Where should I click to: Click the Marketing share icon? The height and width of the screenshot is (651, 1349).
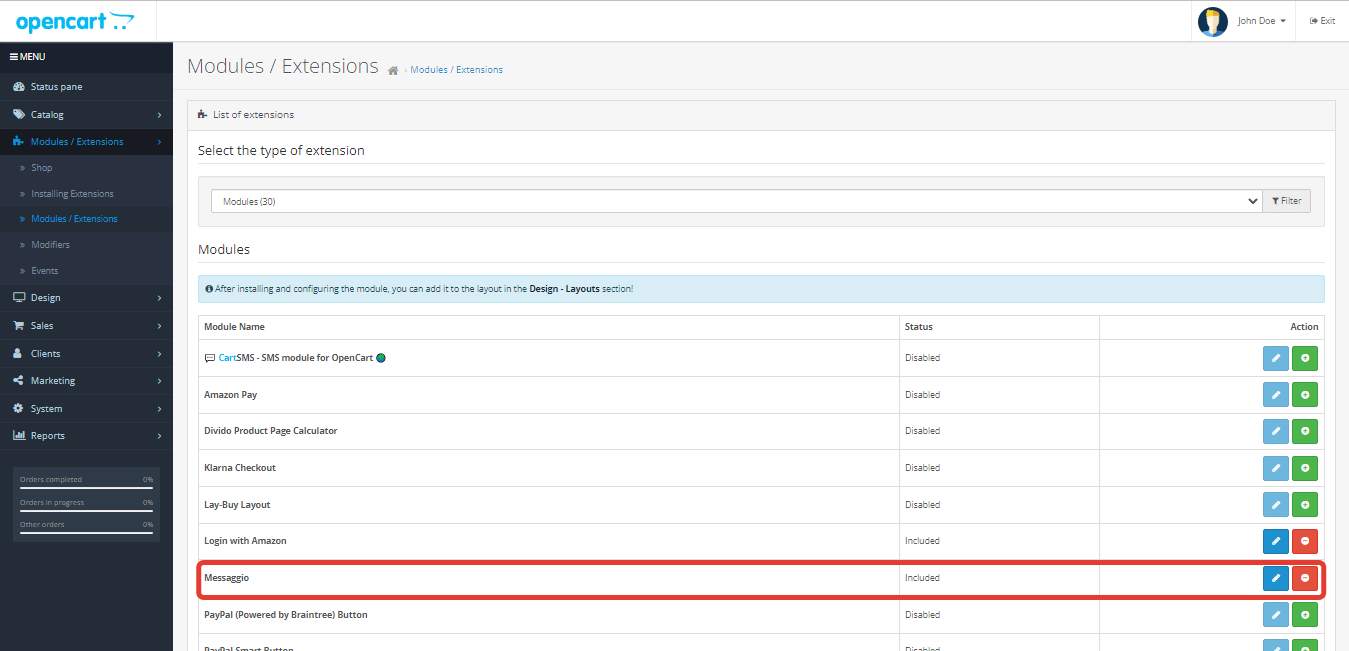click(19, 381)
